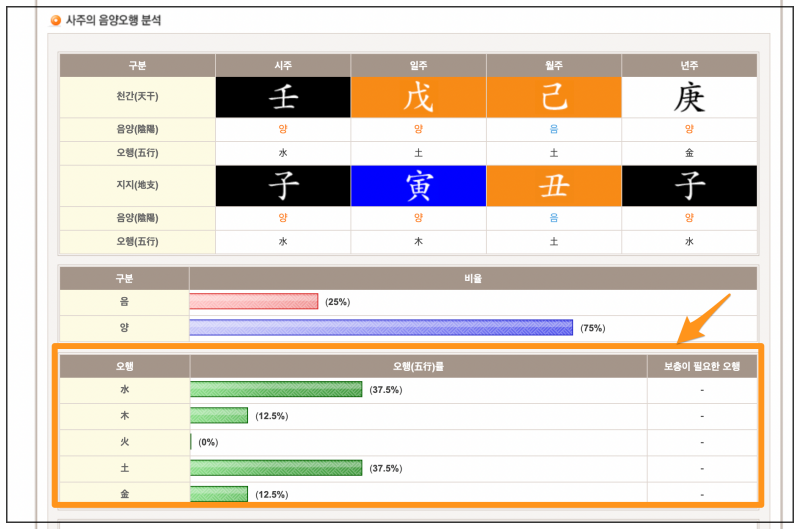Click the green bar in the 水 row
This screenshot has width=800, height=529.
click(x=276, y=389)
